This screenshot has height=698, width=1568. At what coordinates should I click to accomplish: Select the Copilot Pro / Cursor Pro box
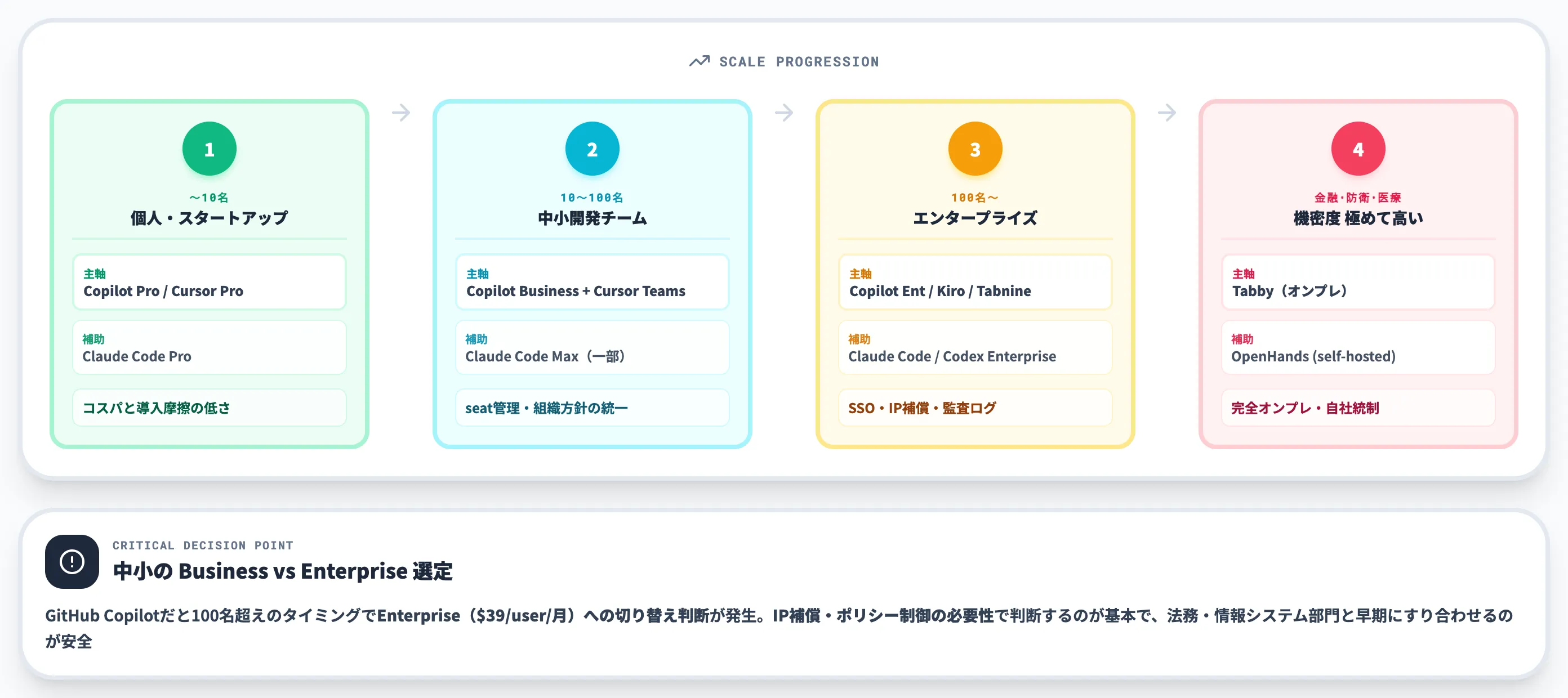pos(210,282)
